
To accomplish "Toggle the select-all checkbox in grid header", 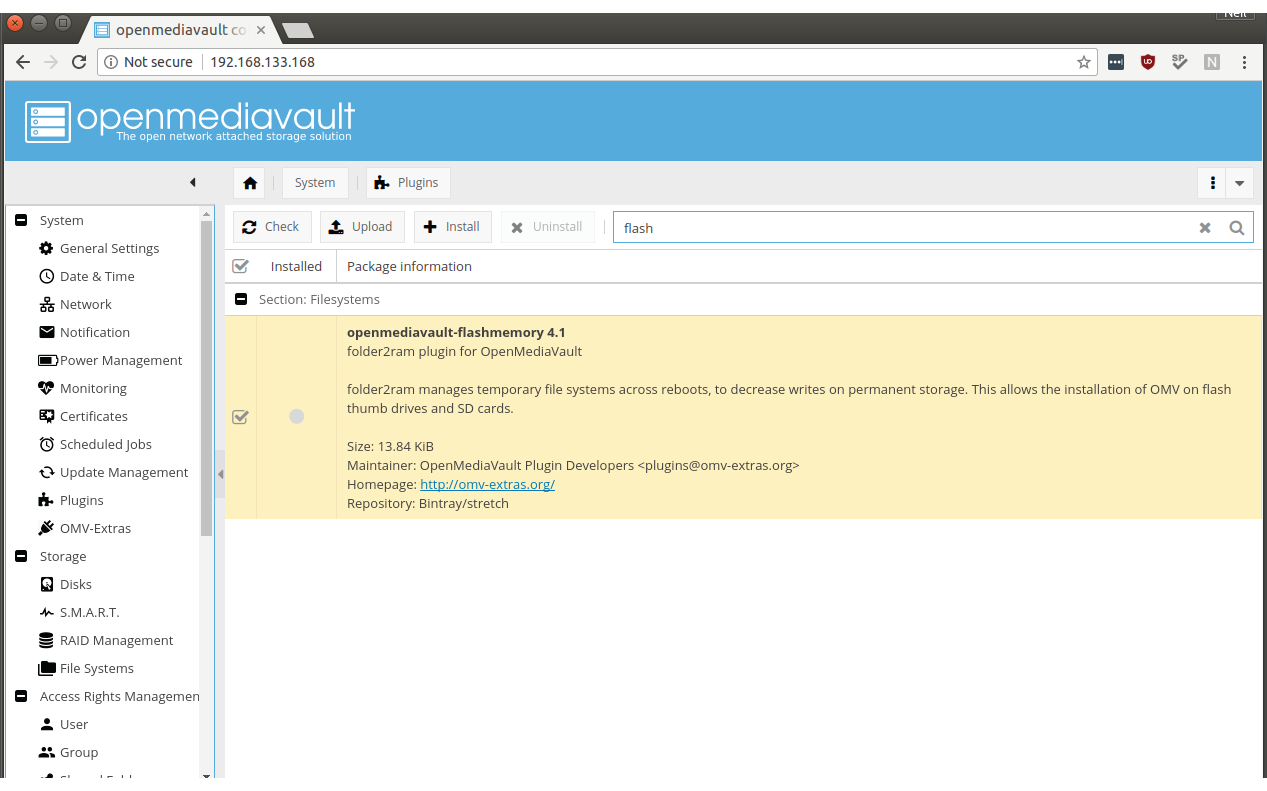I will click(x=240, y=266).
